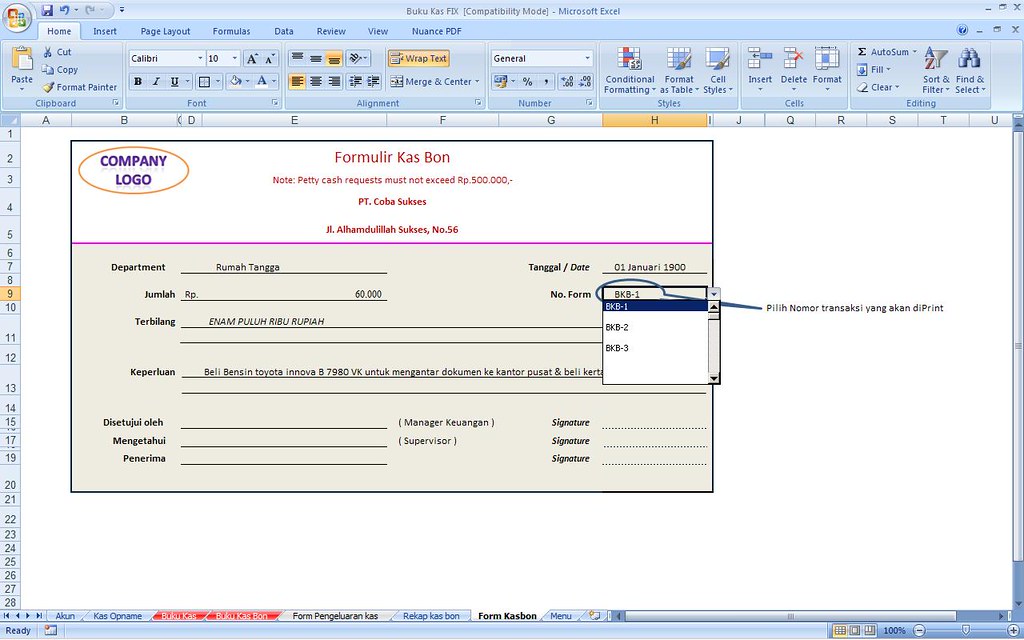Open the General number format dropdown
1024x640 pixels.
[587, 59]
